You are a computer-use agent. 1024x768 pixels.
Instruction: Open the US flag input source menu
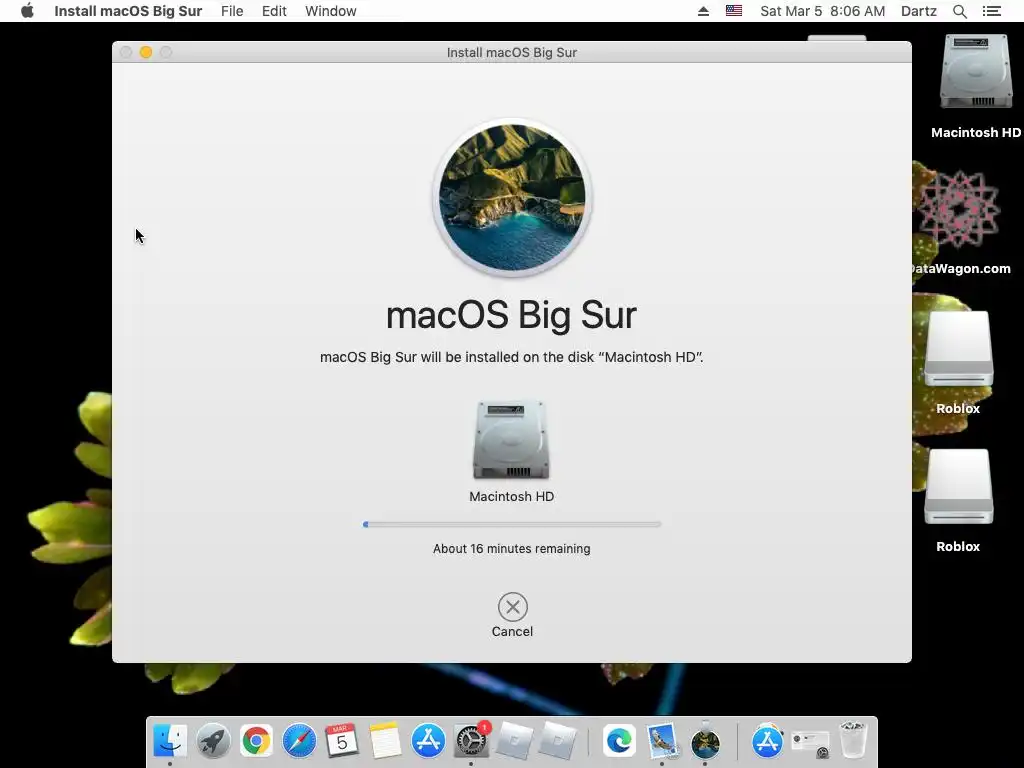[734, 11]
